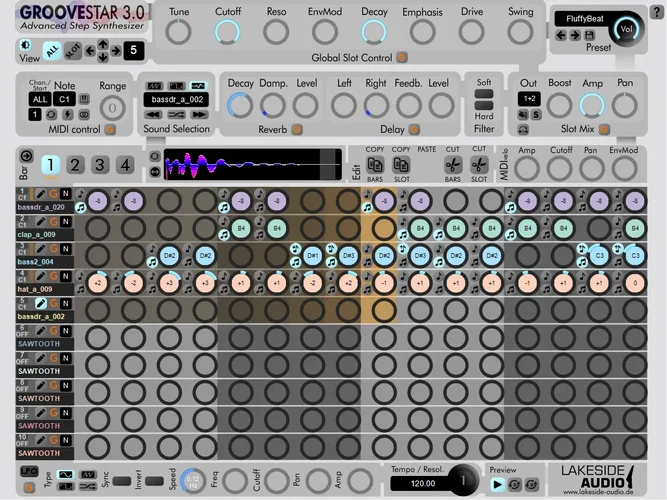Viewport: 667px width, 500px height.
Task: Save the preset with floppy disk icon
Action: tap(590, 35)
